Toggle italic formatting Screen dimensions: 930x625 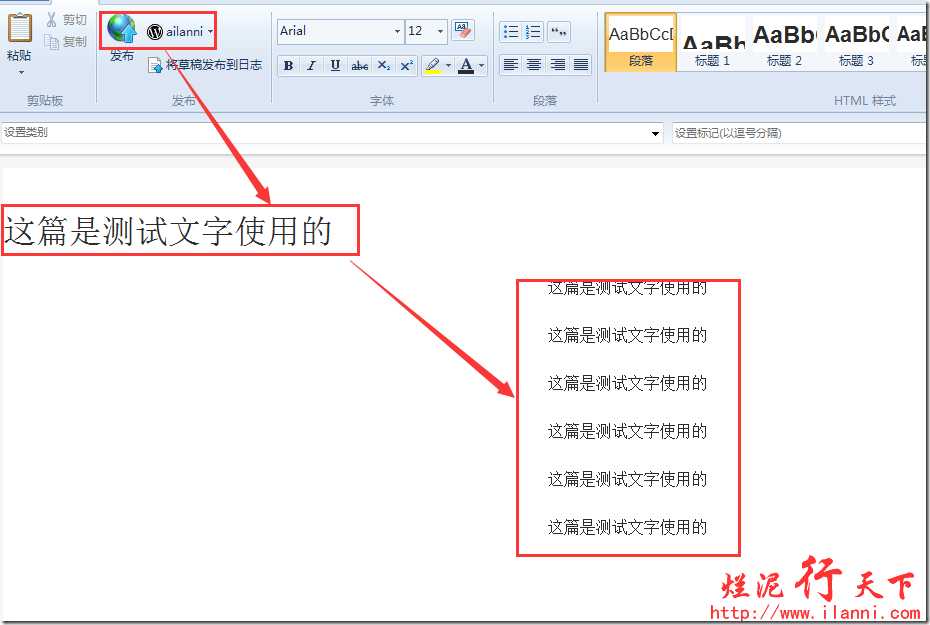click(x=311, y=65)
